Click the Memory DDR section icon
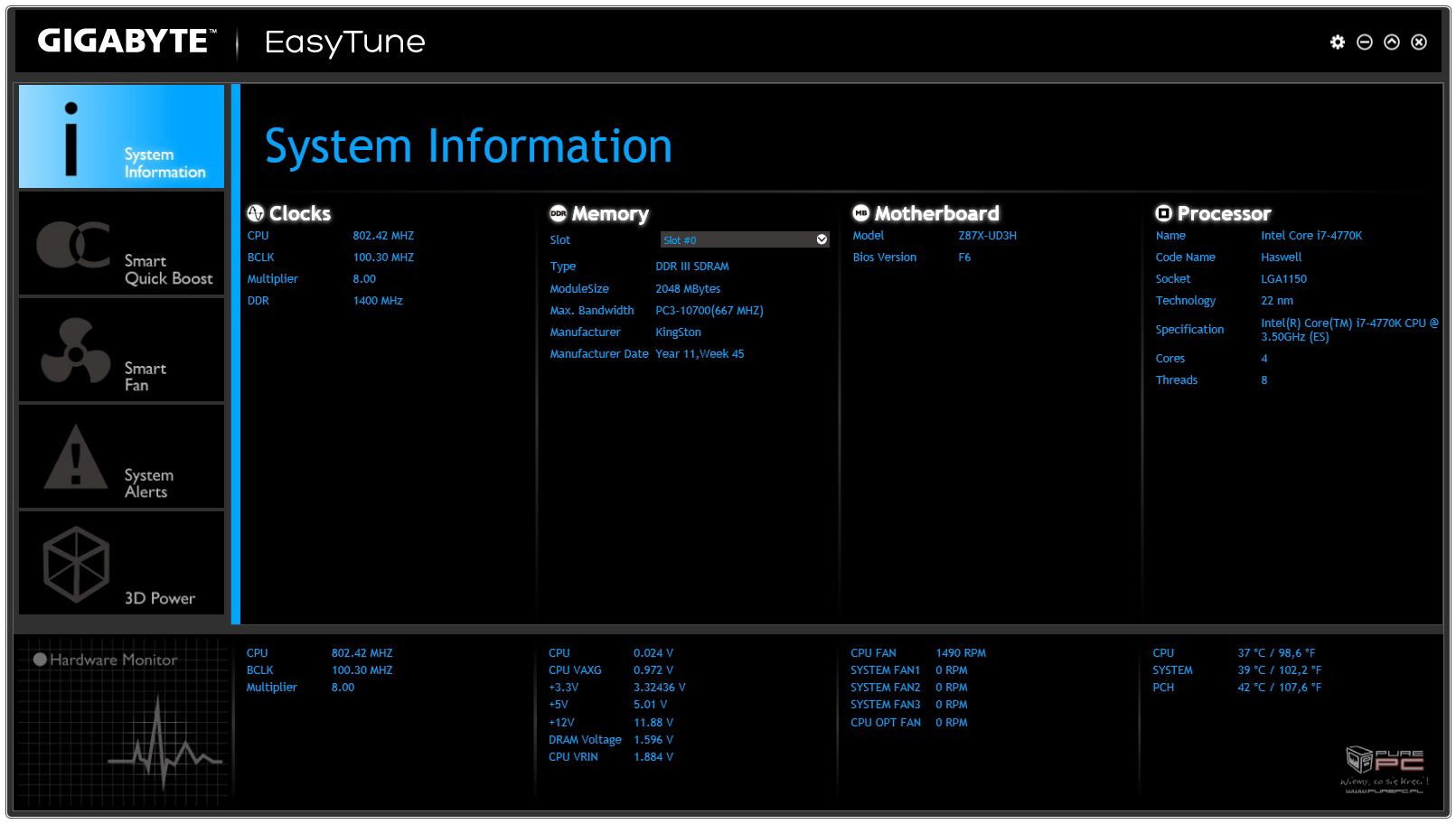This screenshot has width=1456, height=824. [x=559, y=213]
